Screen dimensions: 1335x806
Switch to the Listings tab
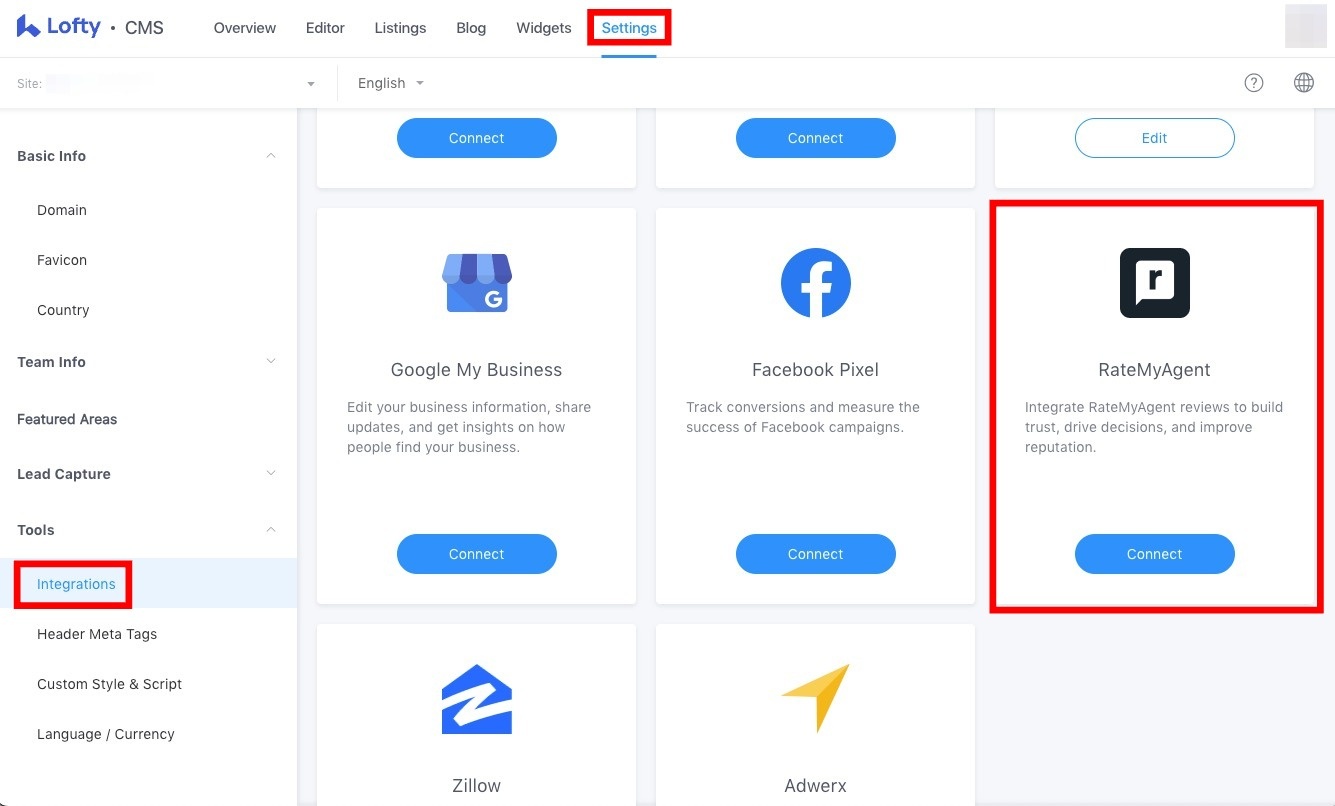coord(400,28)
